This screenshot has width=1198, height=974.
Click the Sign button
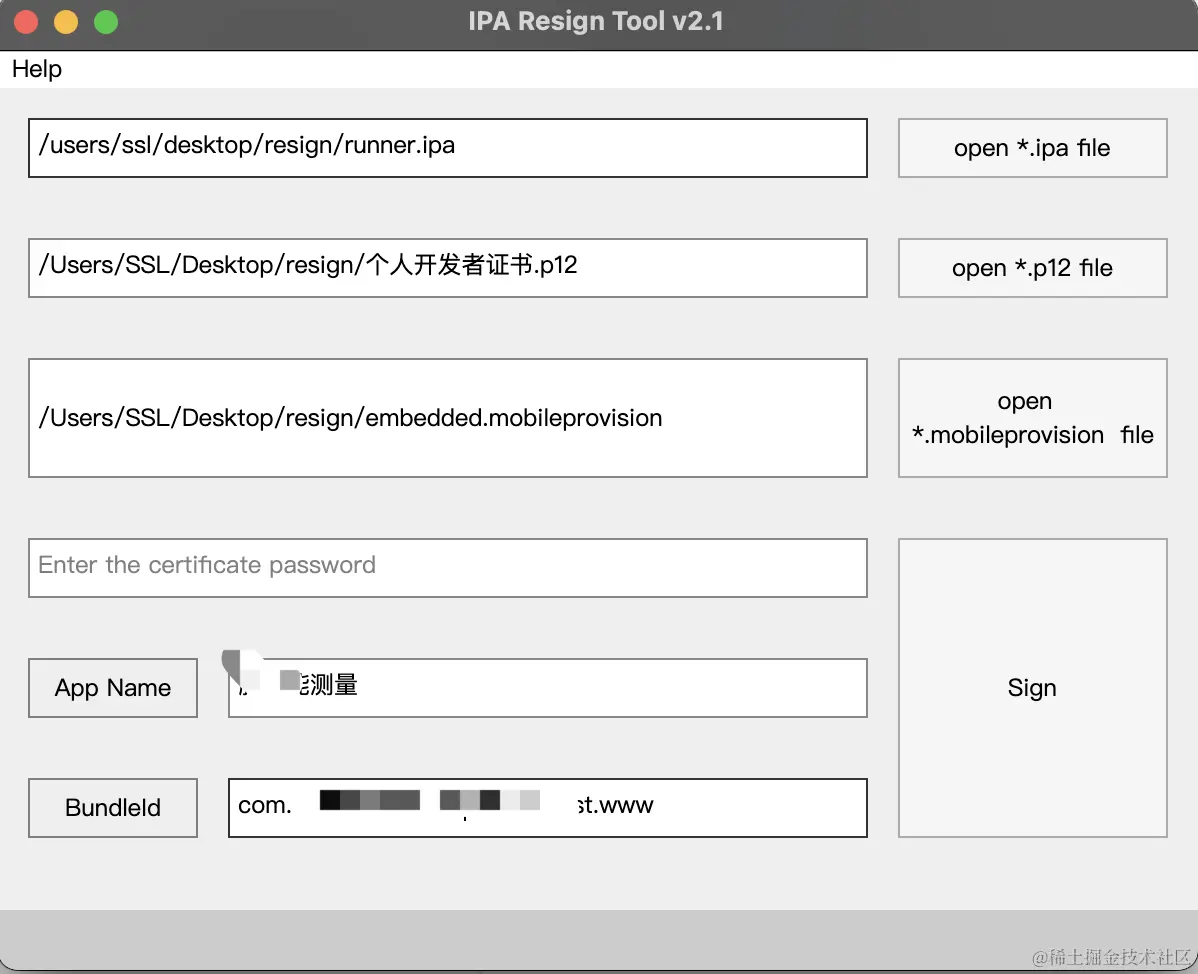[x=1032, y=688]
